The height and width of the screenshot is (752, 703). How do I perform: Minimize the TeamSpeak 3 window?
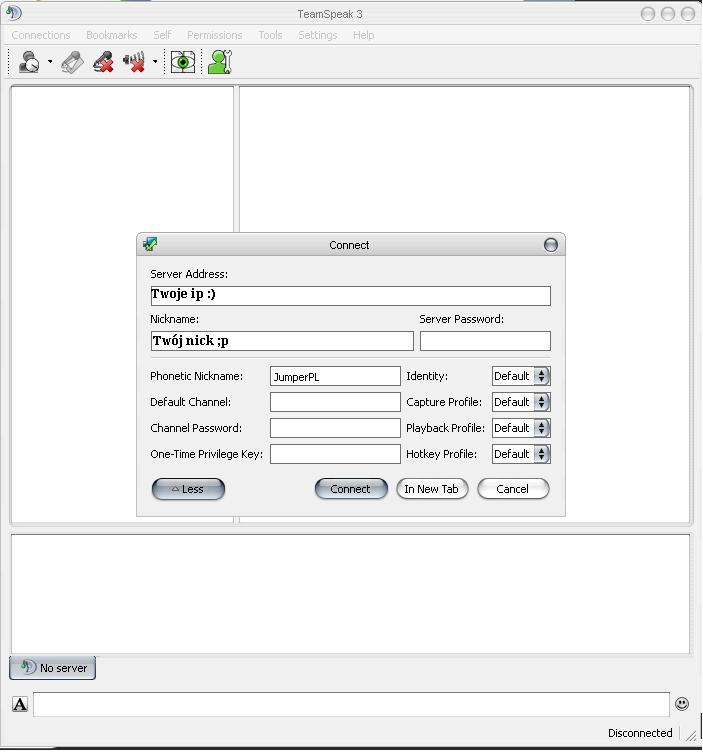(x=648, y=14)
